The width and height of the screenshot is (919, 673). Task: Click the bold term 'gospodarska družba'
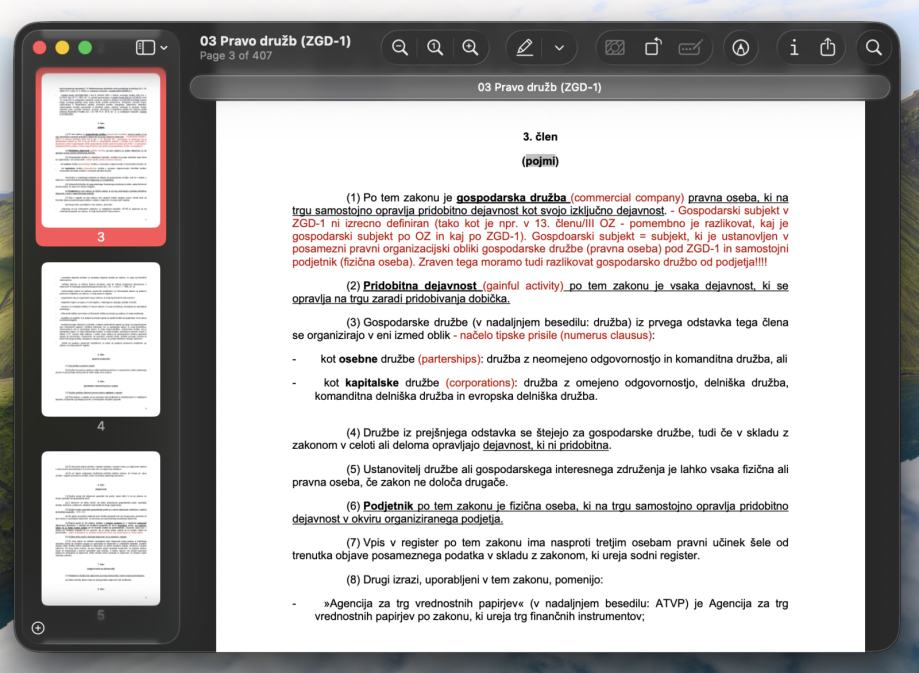tap(511, 198)
